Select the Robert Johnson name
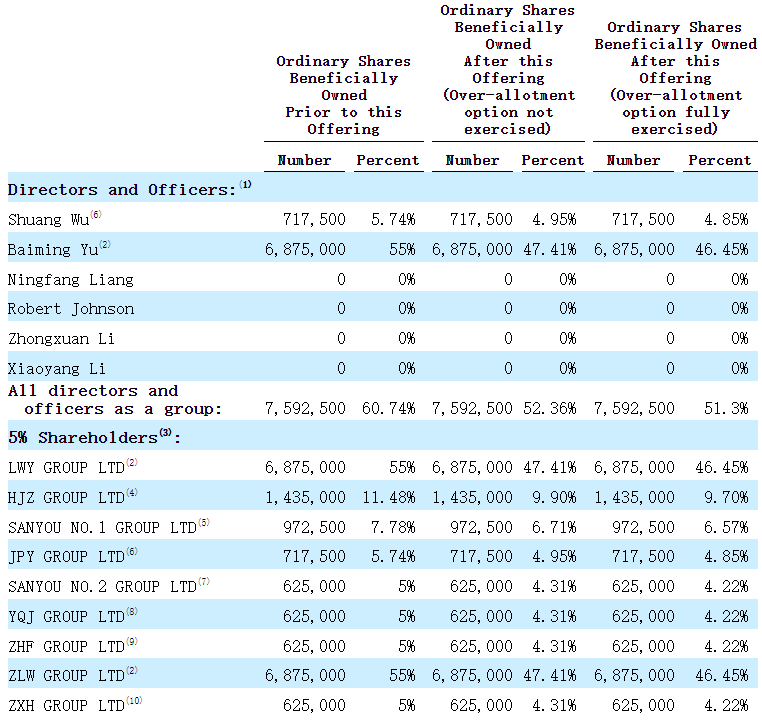This screenshot has width=762, height=720. click(x=70, y=309)
